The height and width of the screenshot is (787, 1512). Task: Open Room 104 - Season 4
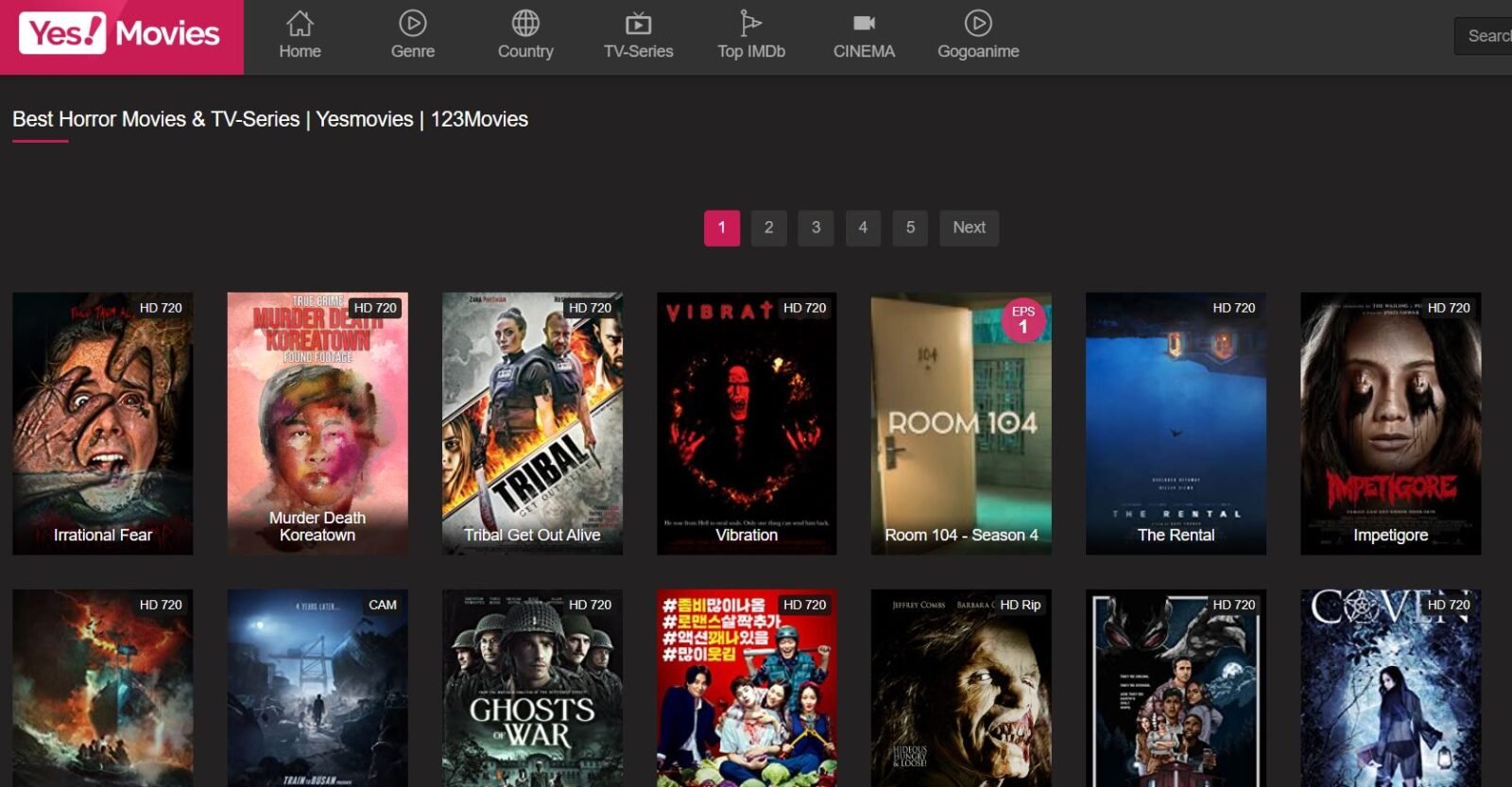pos(961,422)
